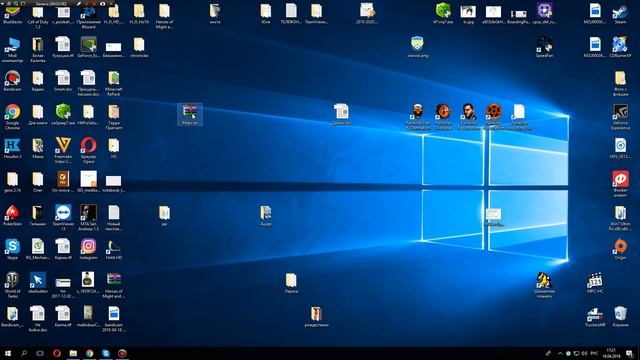This screenshot has height=360, width=640.
Task: Open the Windows Start menu
Action: point(8,353)
